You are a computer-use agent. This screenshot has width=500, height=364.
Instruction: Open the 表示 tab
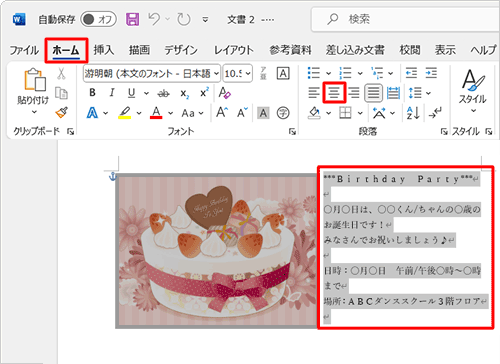[x=445, y=50]
